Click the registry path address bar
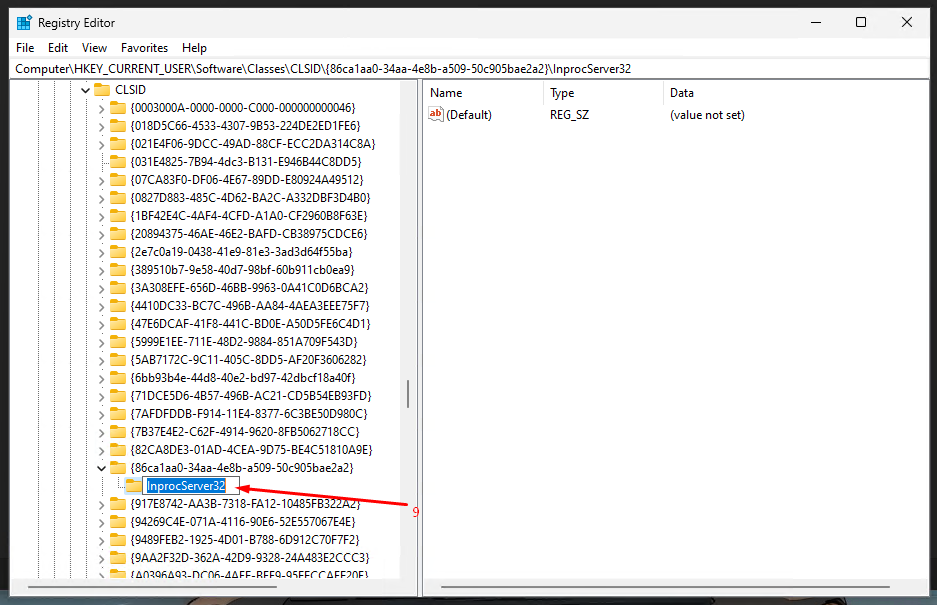 click(468, 69)
